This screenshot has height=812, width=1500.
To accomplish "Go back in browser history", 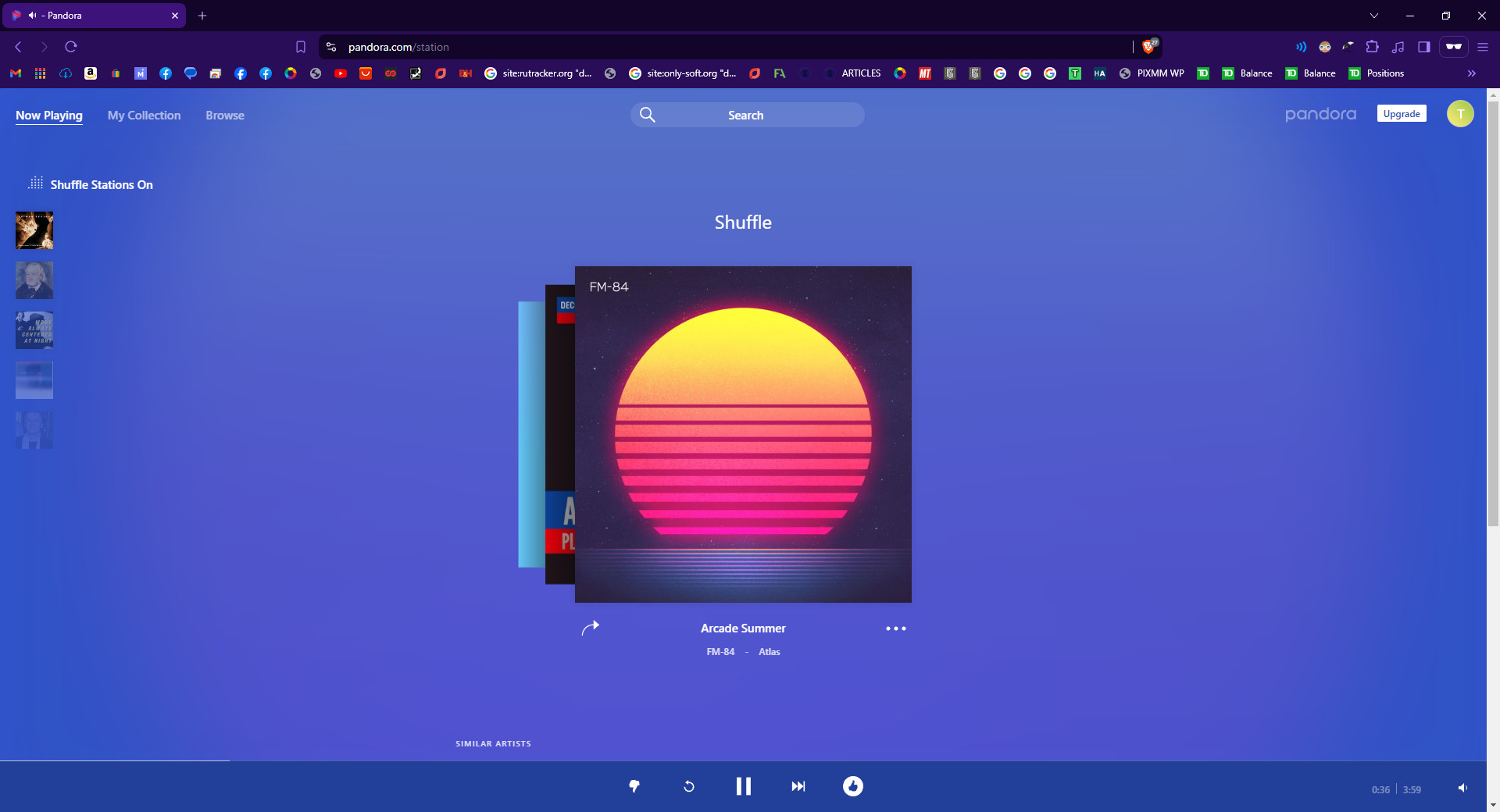I will [19, 47].
